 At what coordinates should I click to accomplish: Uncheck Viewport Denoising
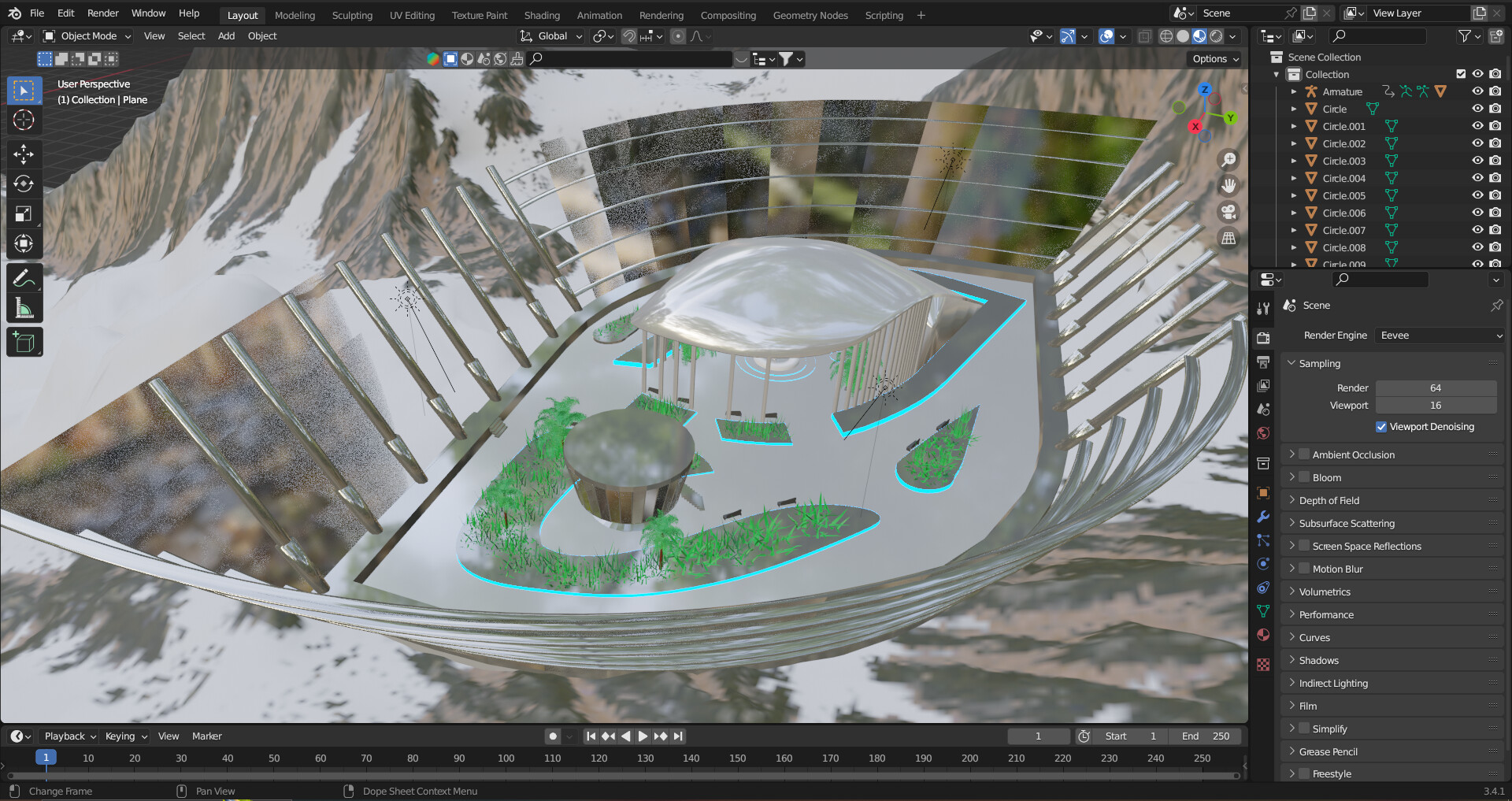click(x=1380, y=427)
